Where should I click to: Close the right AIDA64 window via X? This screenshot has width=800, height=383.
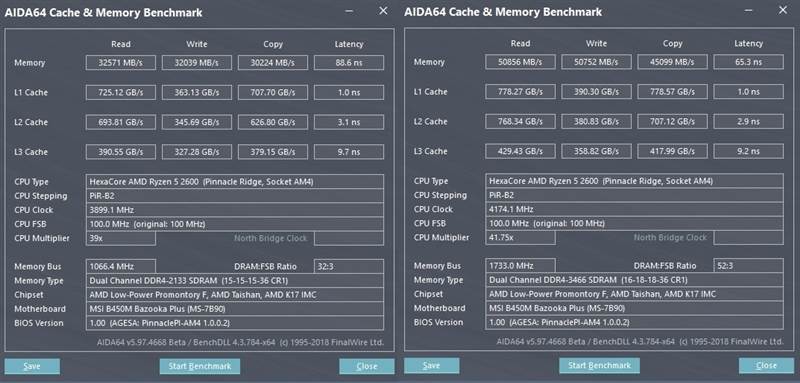pos(783,10)
